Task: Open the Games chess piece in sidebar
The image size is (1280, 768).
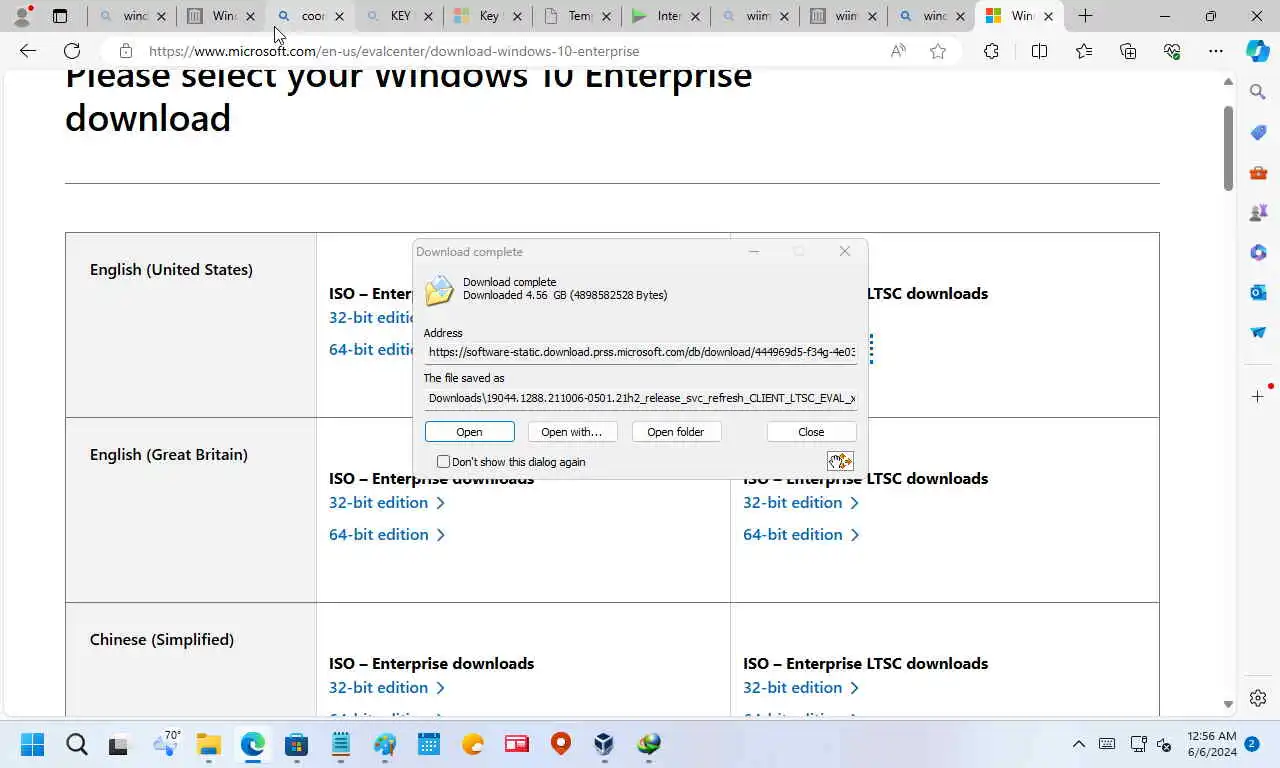Action: click(1258, 212)
